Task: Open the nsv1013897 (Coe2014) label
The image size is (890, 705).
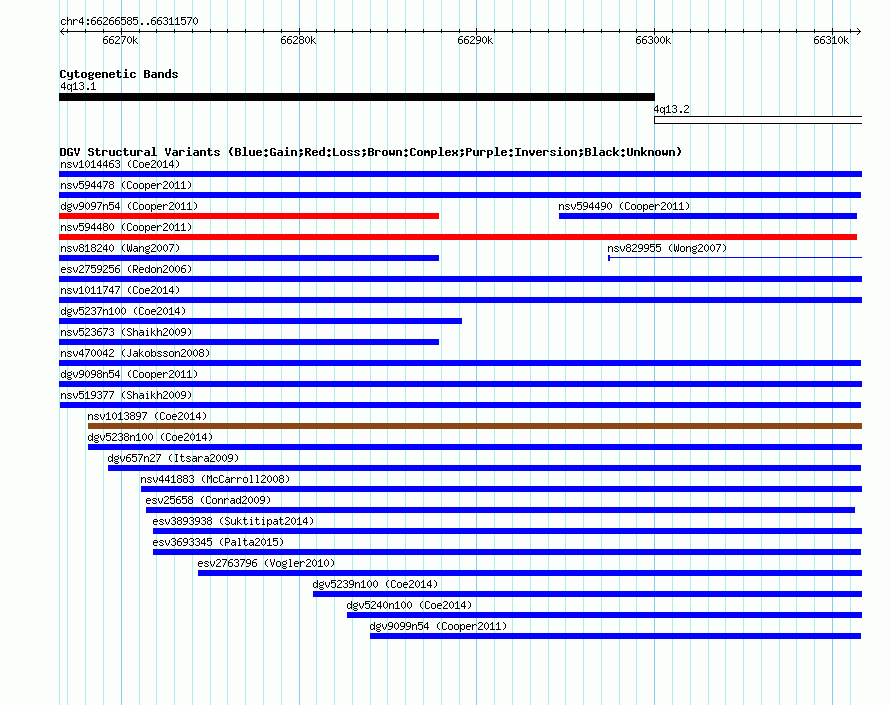Action: (147, 416)
